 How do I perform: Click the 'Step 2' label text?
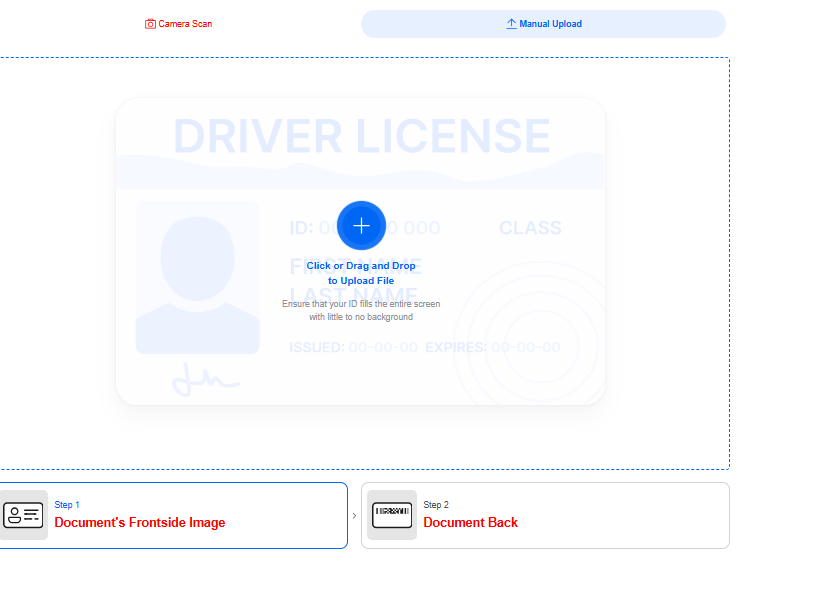[x=436, y=505]
